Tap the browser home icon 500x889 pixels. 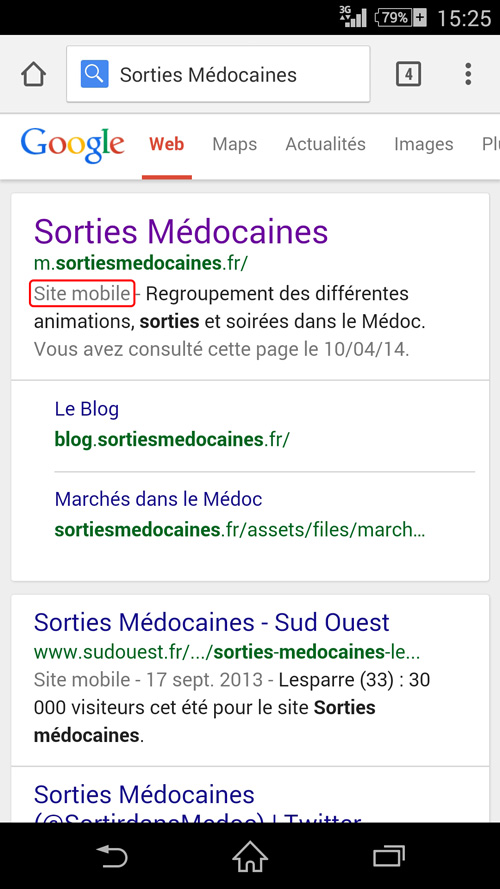tap(33, 74)
